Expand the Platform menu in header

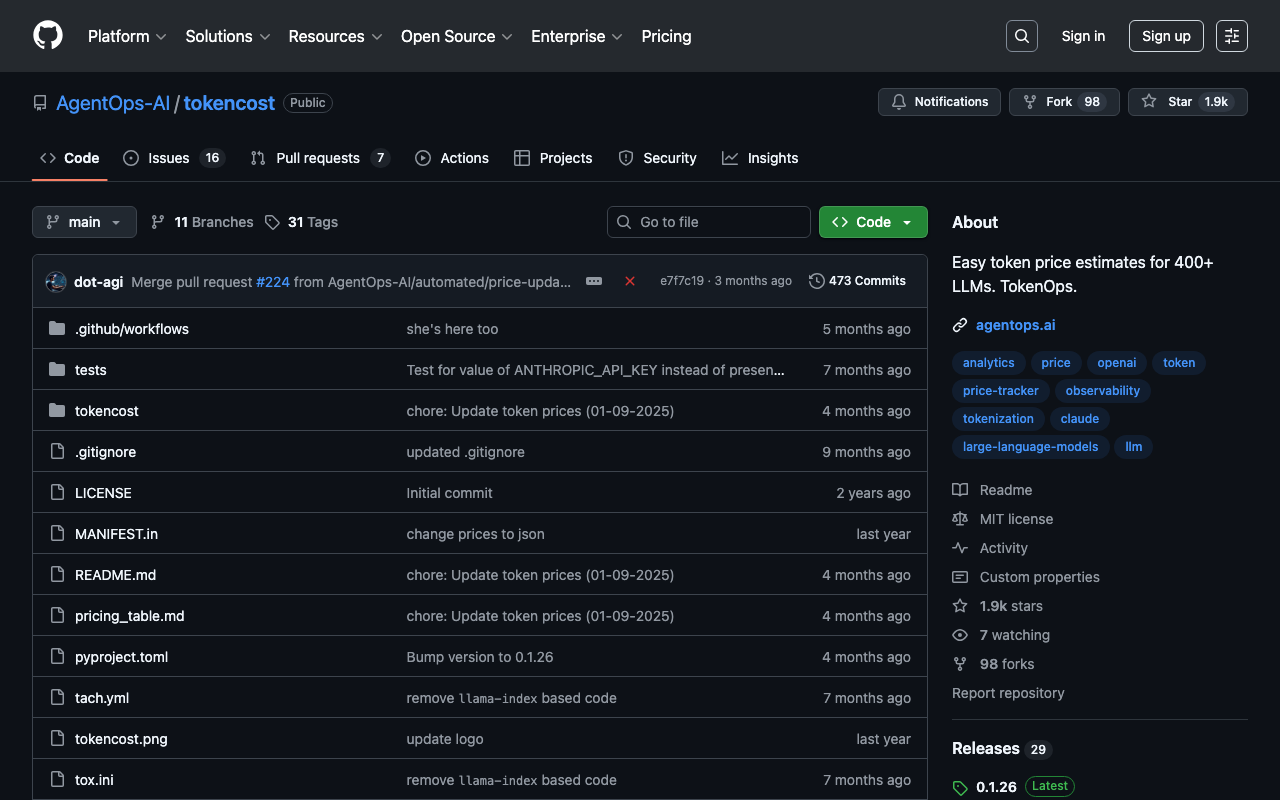pyautogui.click(x=127, y=36)
